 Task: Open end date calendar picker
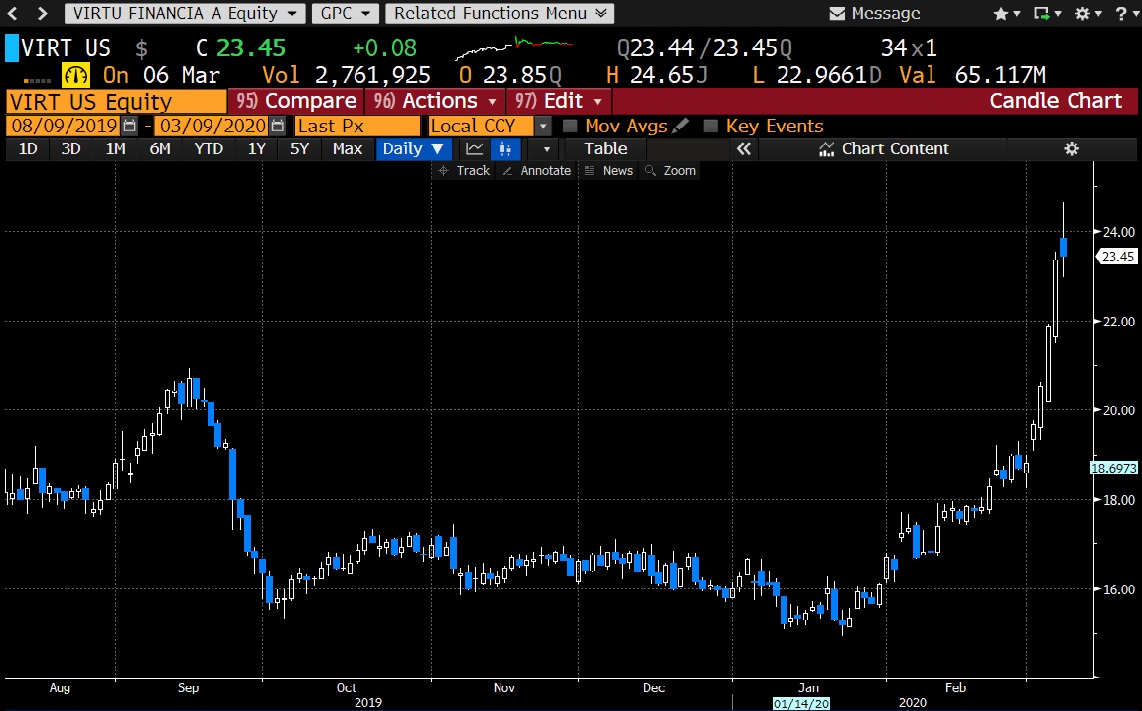tap(277, 126)
